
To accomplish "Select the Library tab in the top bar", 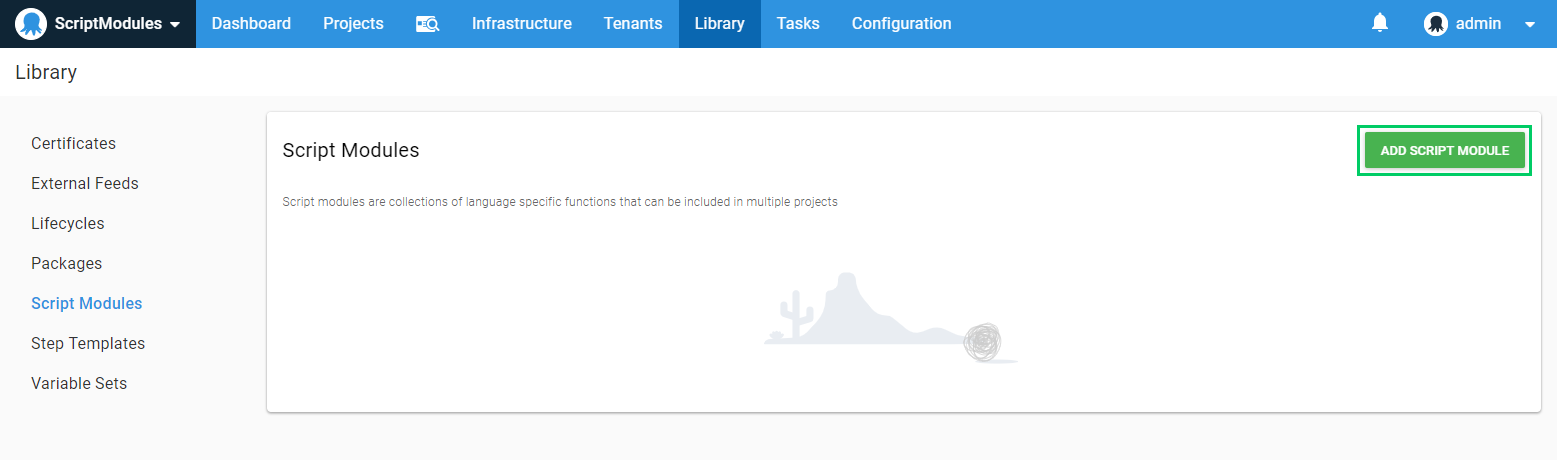I will (x=719, y=24).
